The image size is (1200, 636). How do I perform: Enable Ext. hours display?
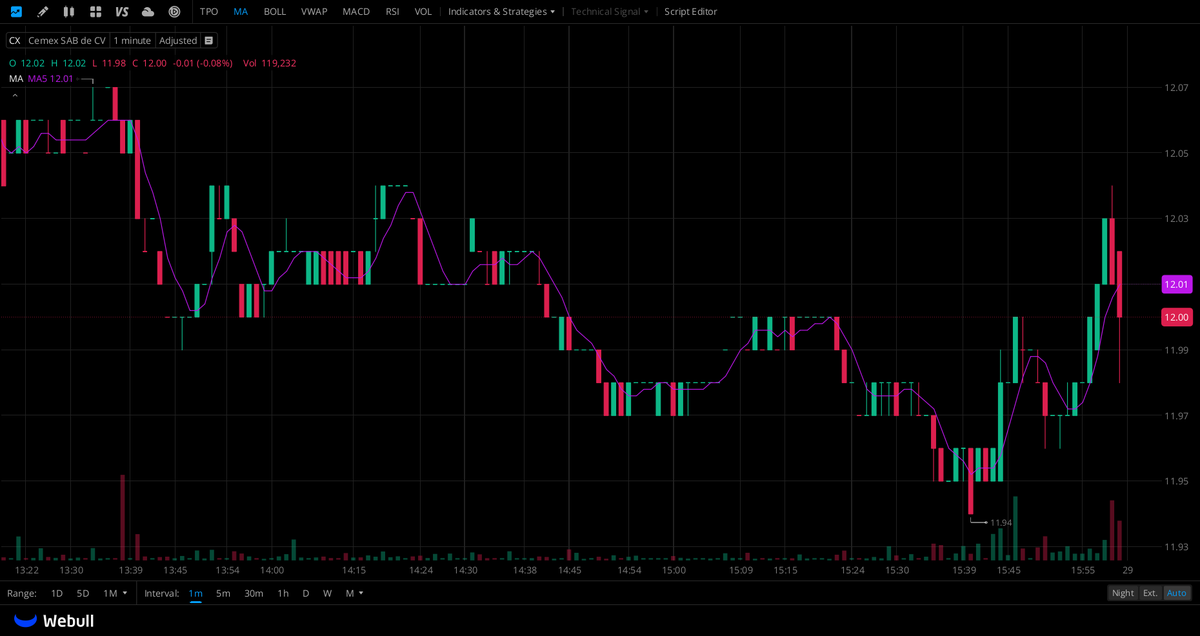(1151, 593)
